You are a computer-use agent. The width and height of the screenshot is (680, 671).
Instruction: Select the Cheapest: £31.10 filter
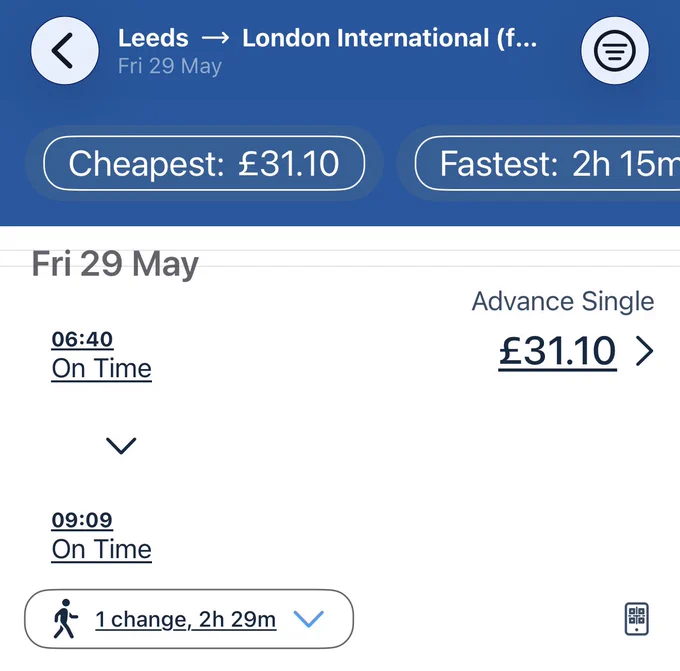tap(204, 163)
